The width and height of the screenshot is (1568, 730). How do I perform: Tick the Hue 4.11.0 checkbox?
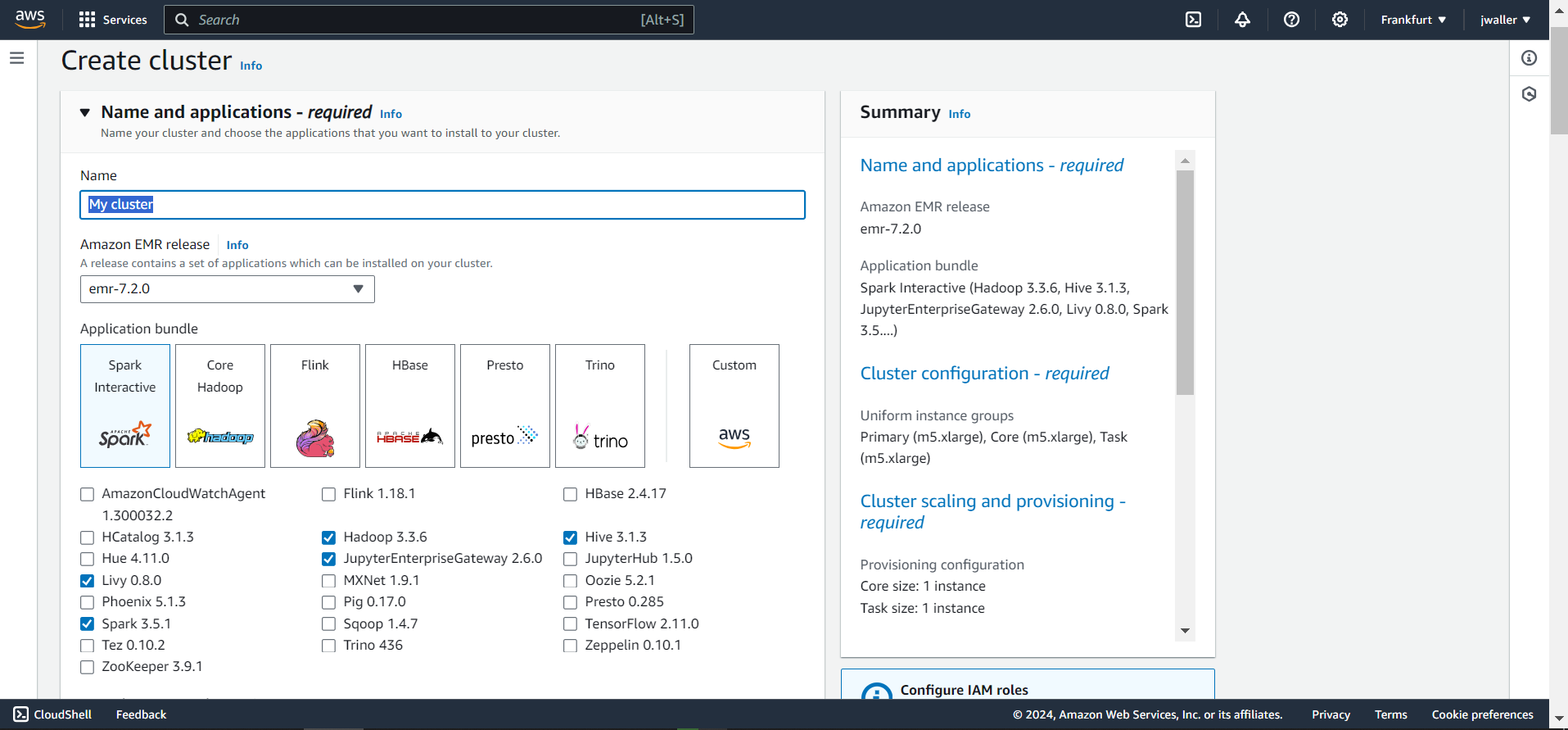(87, 559)
